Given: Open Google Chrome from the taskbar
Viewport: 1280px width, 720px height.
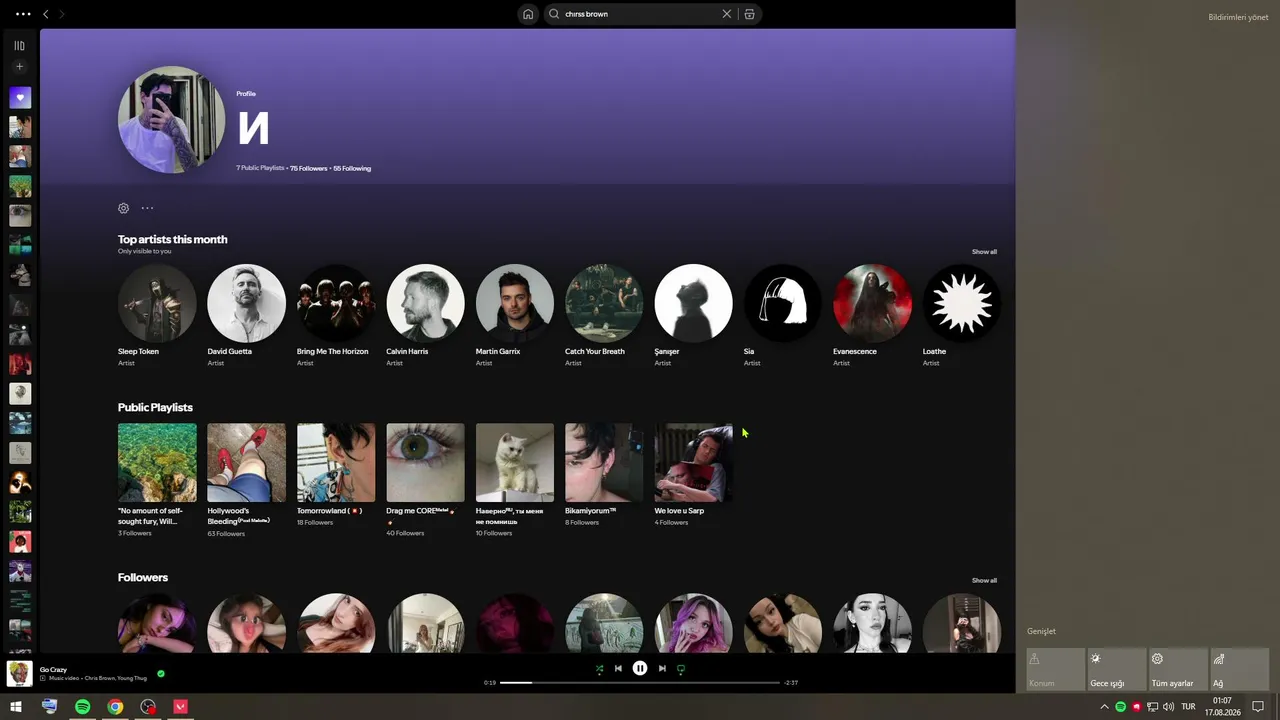Looking at the screenshot, I should pyautogui.click(x=116, y=707).
